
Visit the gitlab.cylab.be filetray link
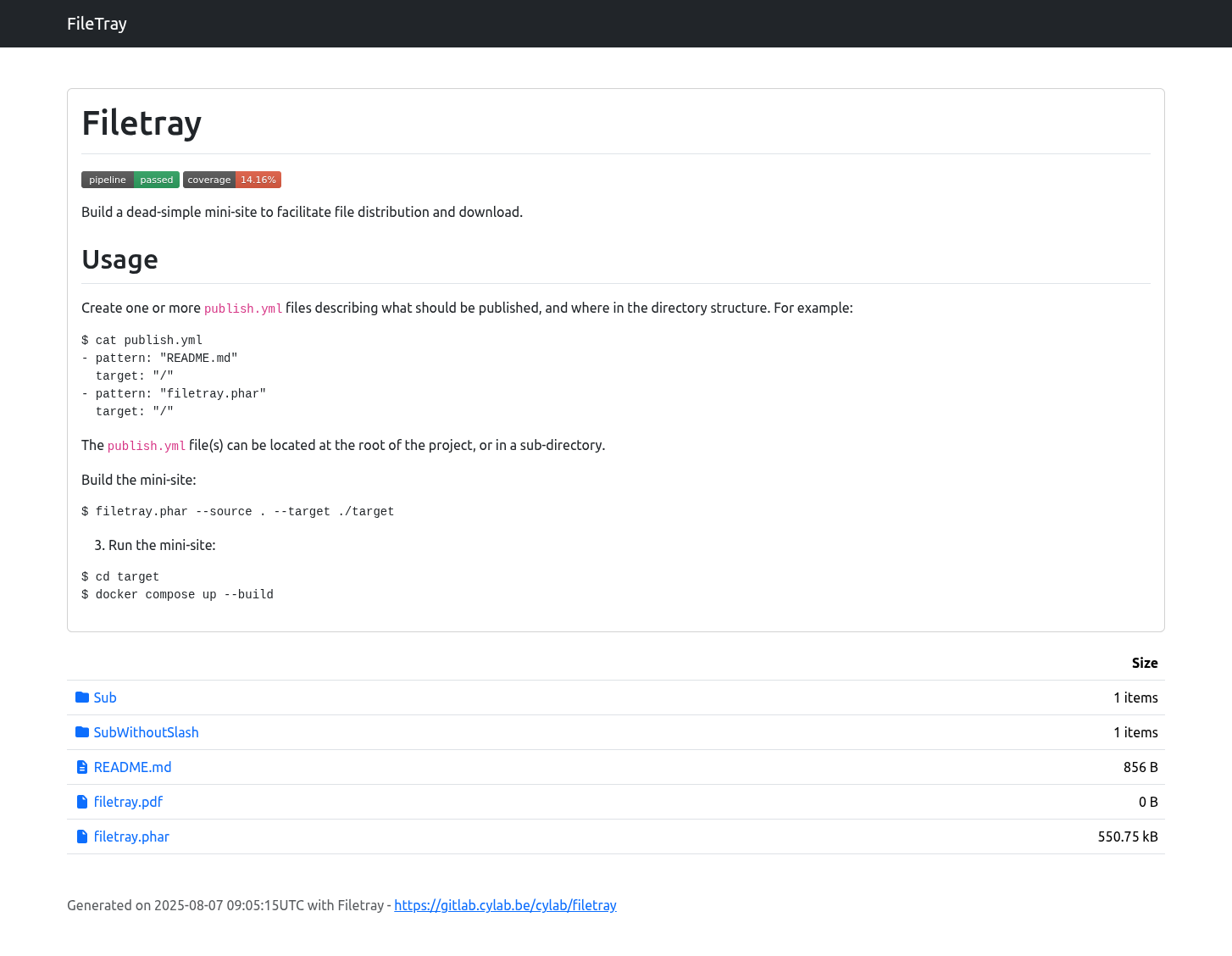pyautogui.click(x=505, y=905)
